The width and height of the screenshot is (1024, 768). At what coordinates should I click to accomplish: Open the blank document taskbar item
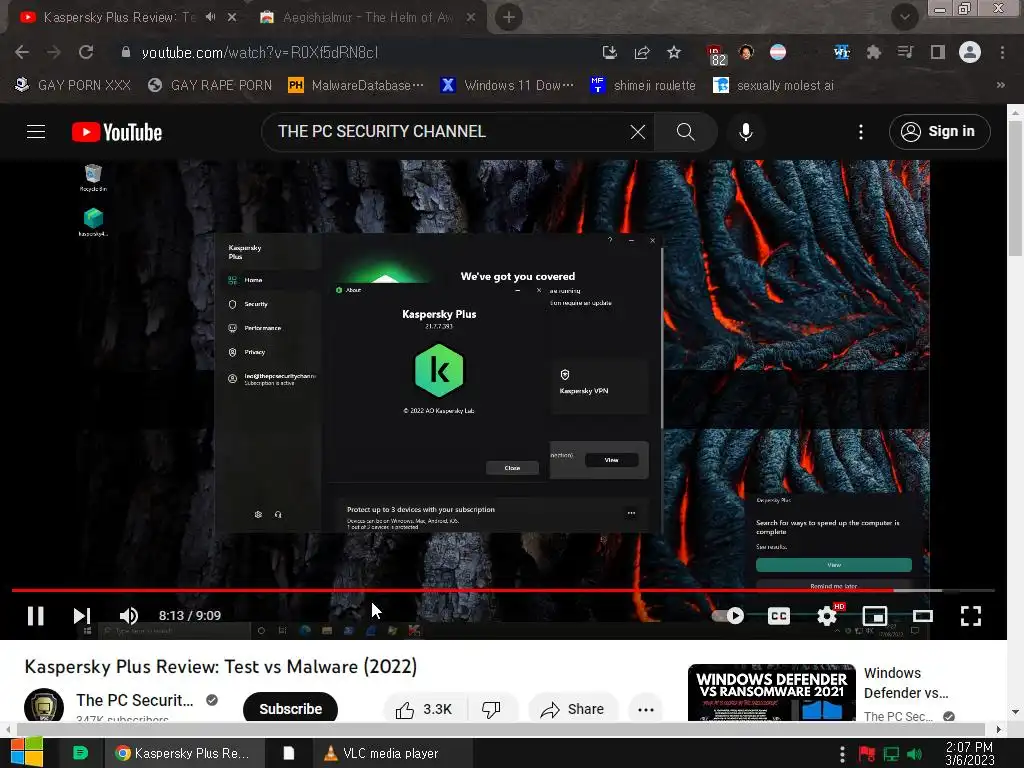point(289,753)
